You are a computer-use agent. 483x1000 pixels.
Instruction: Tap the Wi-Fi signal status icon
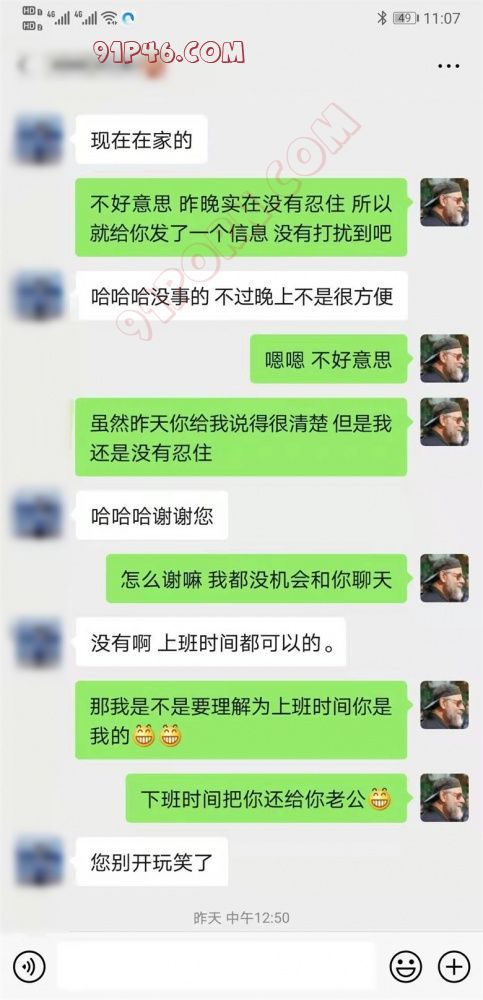[109, 18]
